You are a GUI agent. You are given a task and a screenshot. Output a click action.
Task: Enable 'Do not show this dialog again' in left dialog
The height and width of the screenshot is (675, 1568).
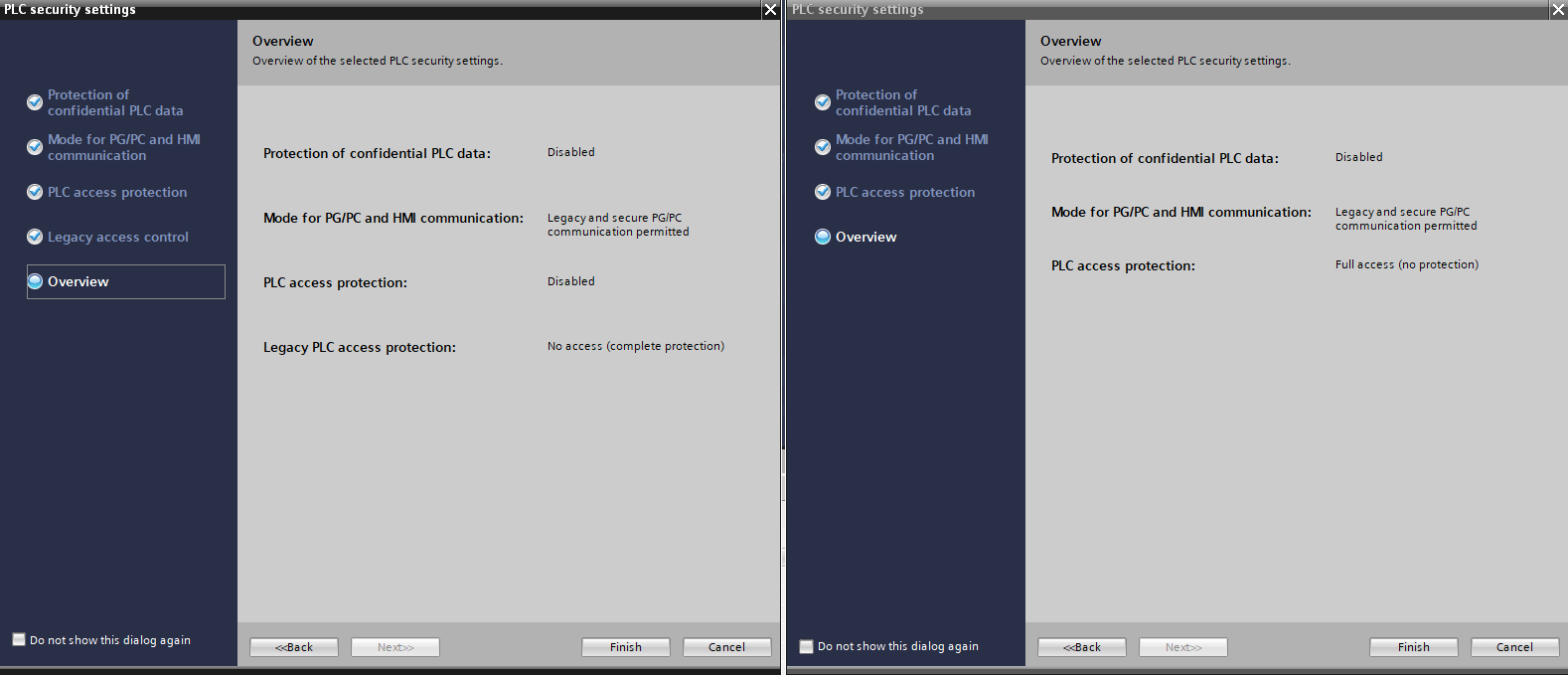[19, 639]
